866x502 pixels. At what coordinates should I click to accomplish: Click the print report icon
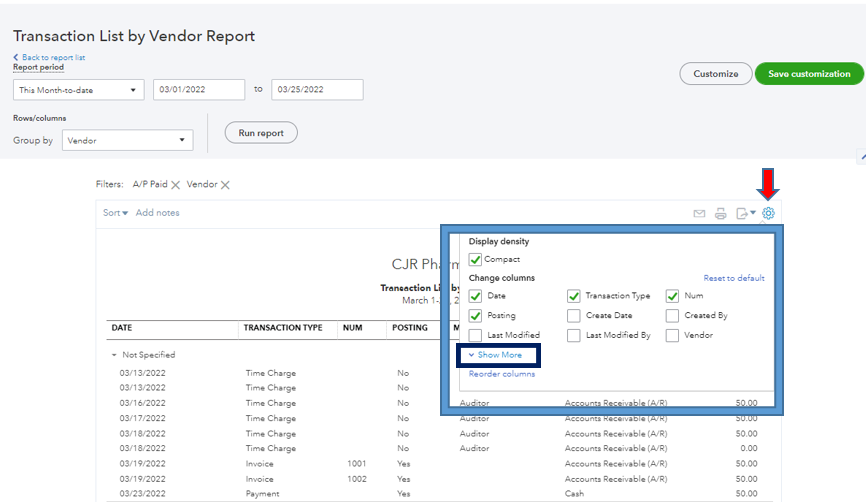pos(720,213)
